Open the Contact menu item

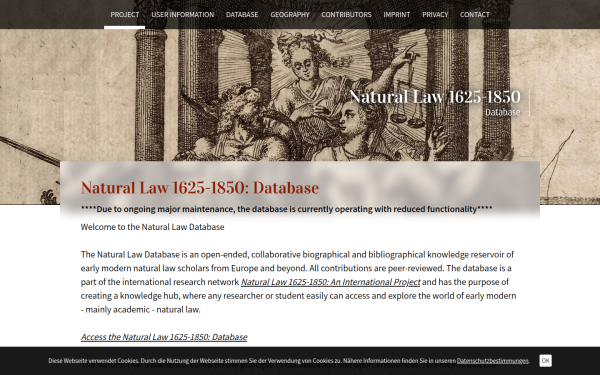tap(474, 15)
